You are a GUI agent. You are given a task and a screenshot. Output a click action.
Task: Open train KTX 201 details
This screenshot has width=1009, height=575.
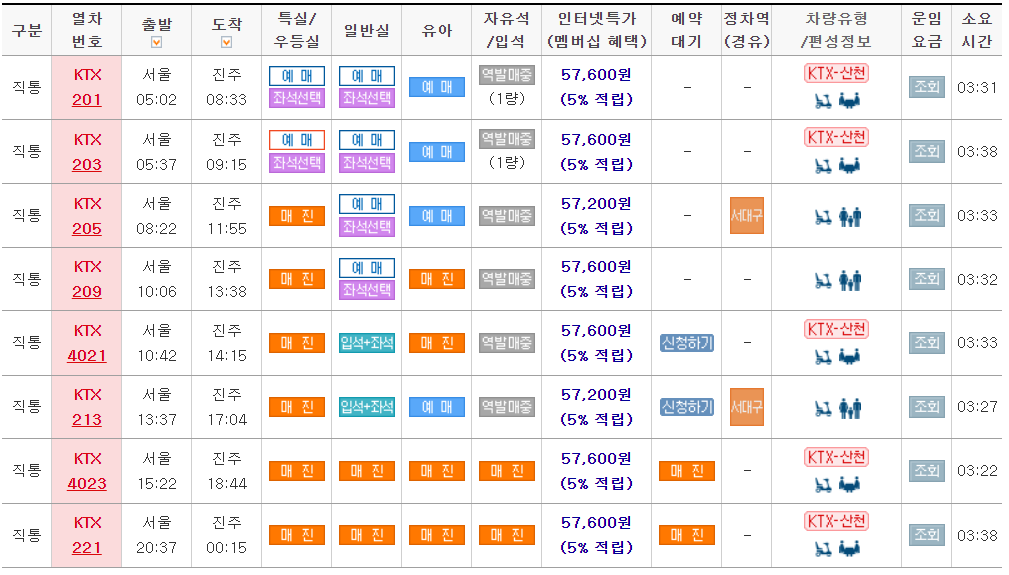point(87,100)
